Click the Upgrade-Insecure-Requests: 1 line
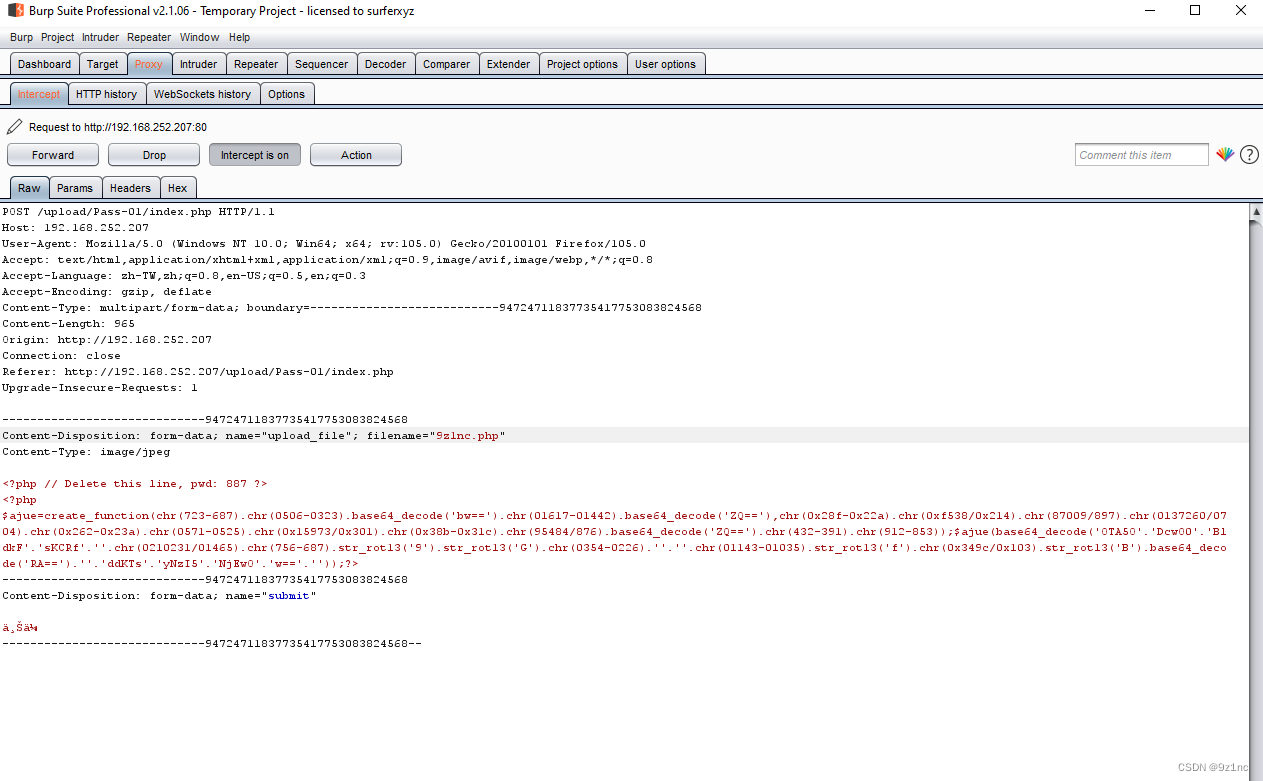 pos(100,388)
